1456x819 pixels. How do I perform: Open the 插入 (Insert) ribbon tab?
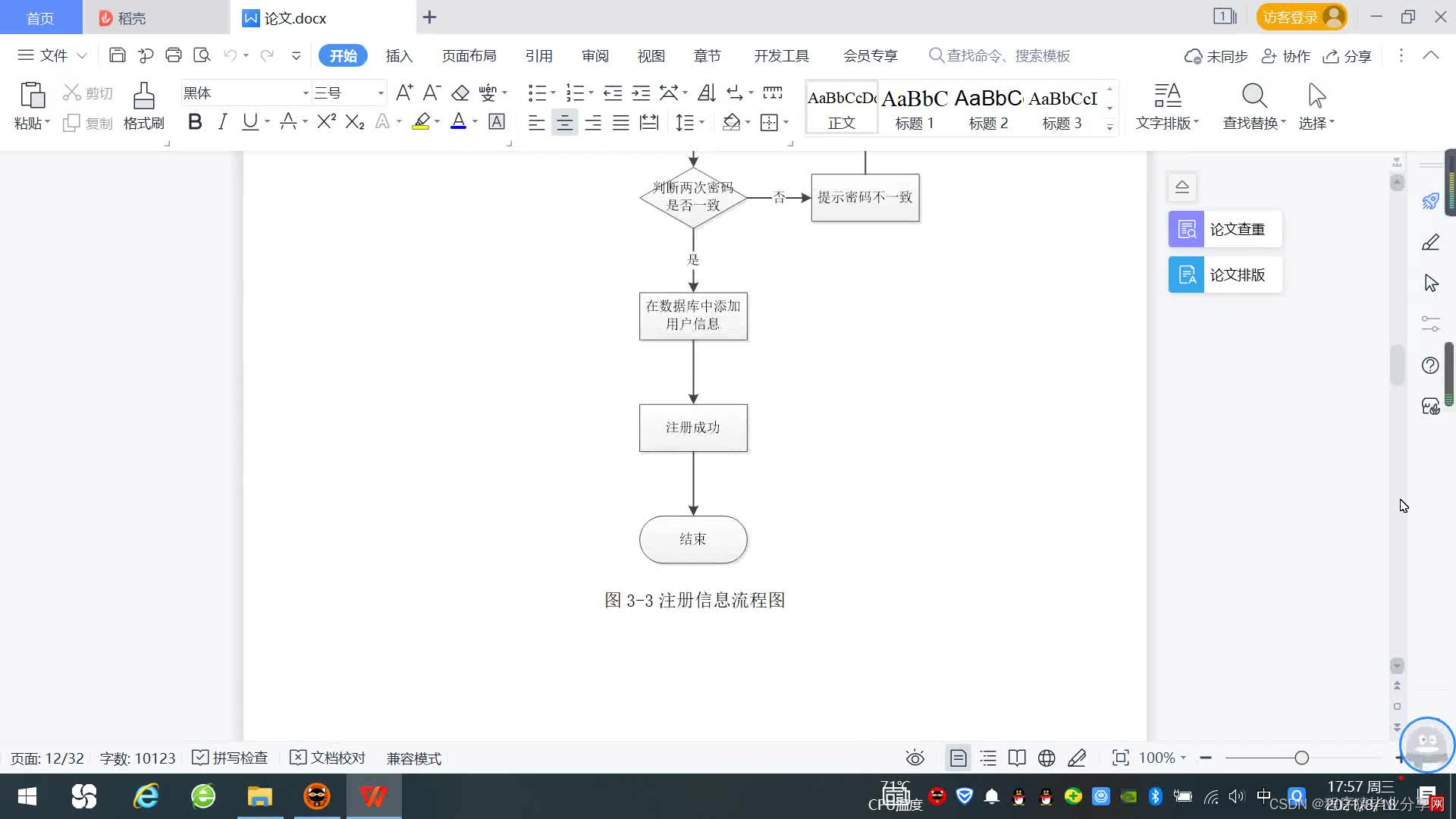pyautogui.click(x=399, y=55)
